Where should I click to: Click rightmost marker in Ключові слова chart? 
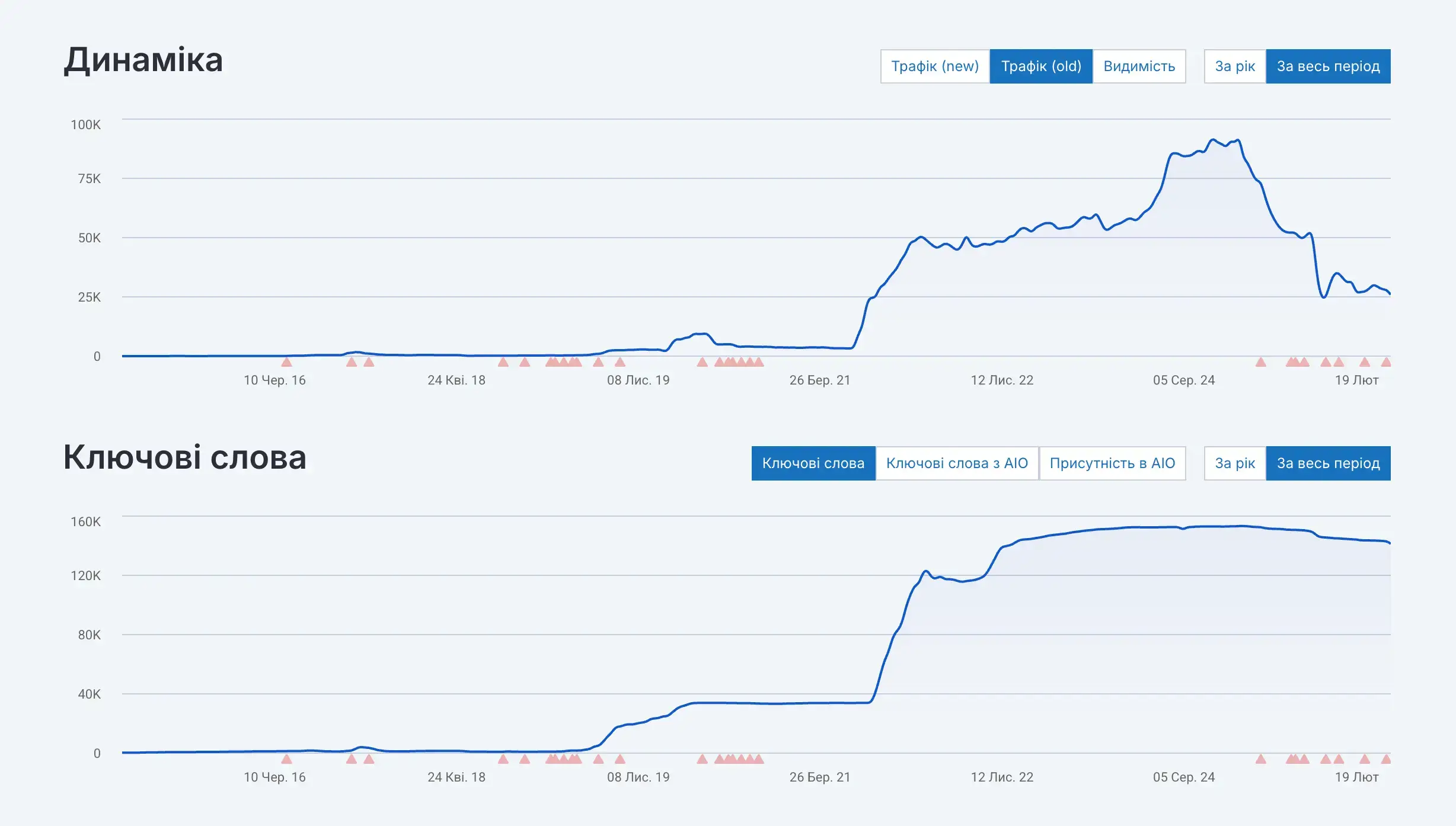[x=1385, y=759]
